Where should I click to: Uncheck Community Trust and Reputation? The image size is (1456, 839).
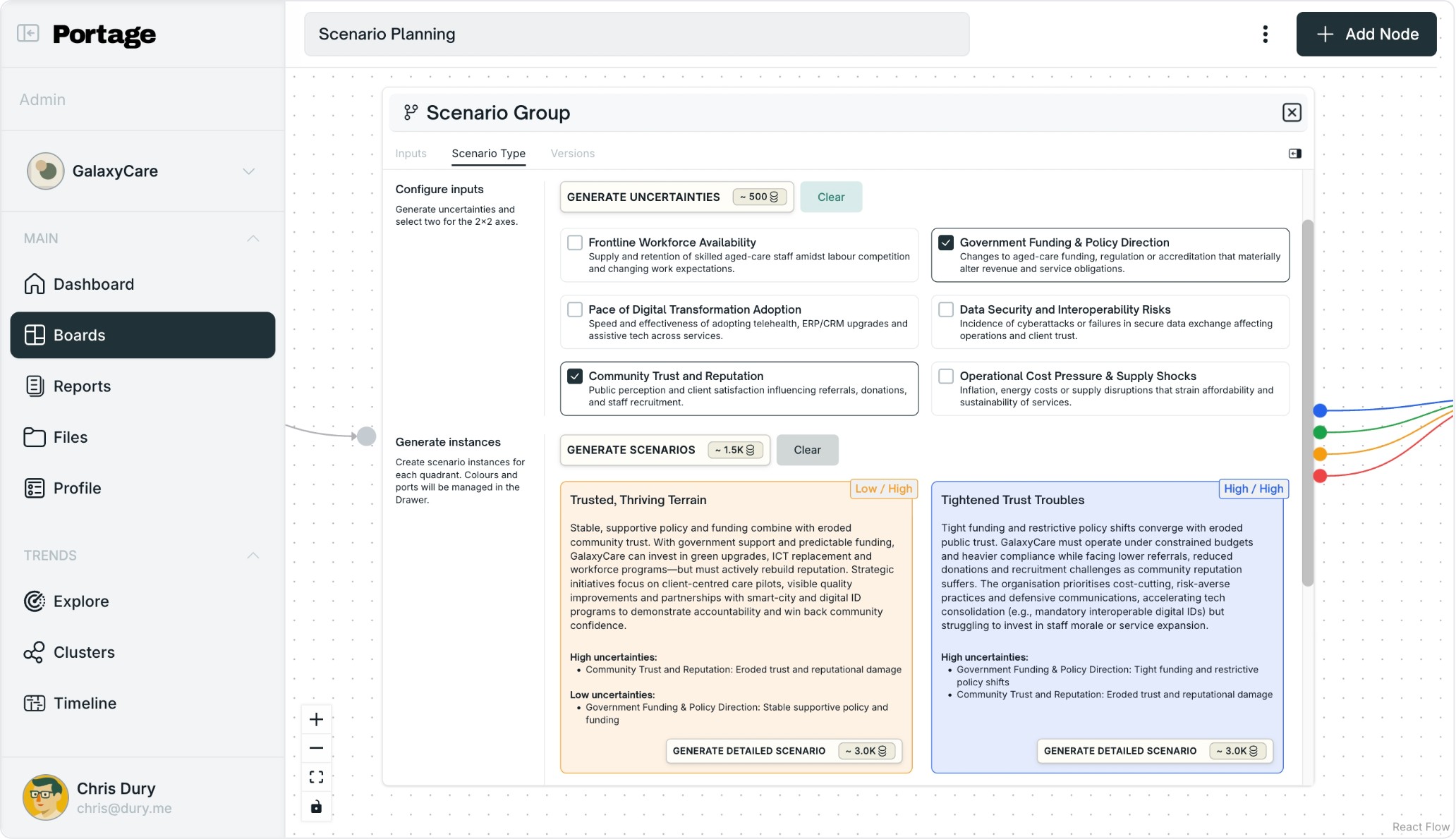click(575, 376)
